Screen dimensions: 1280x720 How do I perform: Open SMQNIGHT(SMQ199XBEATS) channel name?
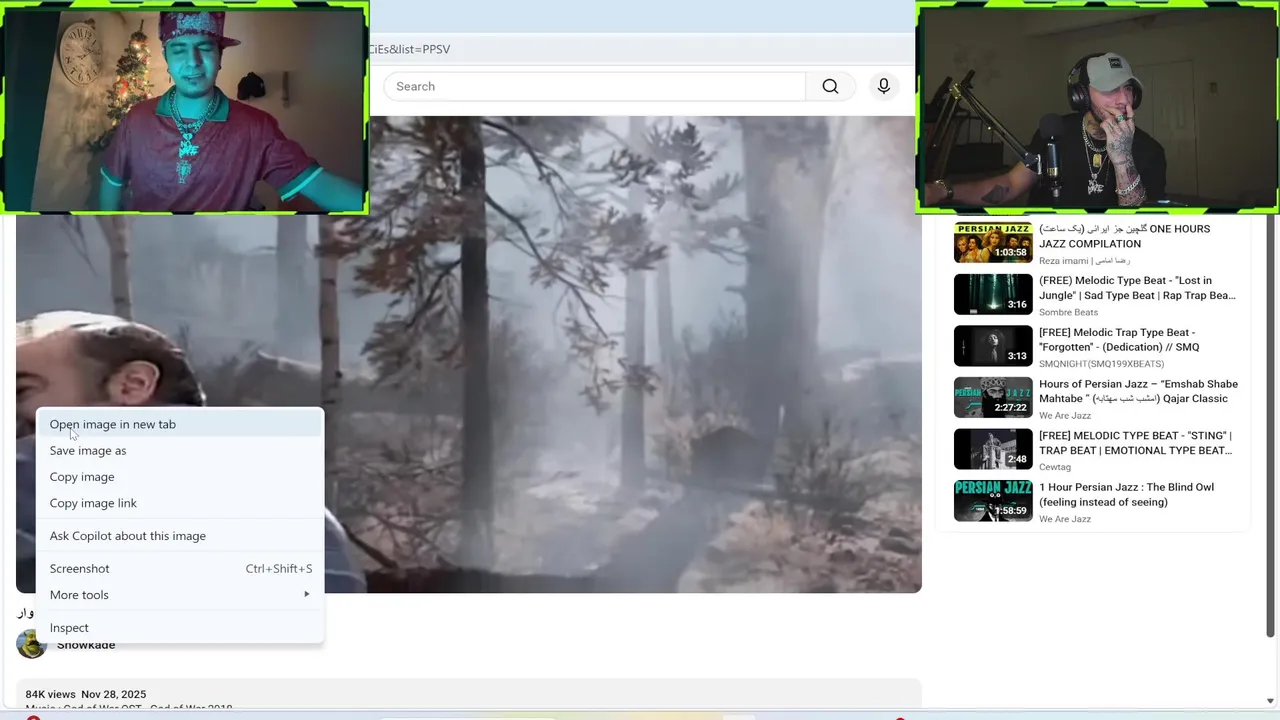point(1101,364)
